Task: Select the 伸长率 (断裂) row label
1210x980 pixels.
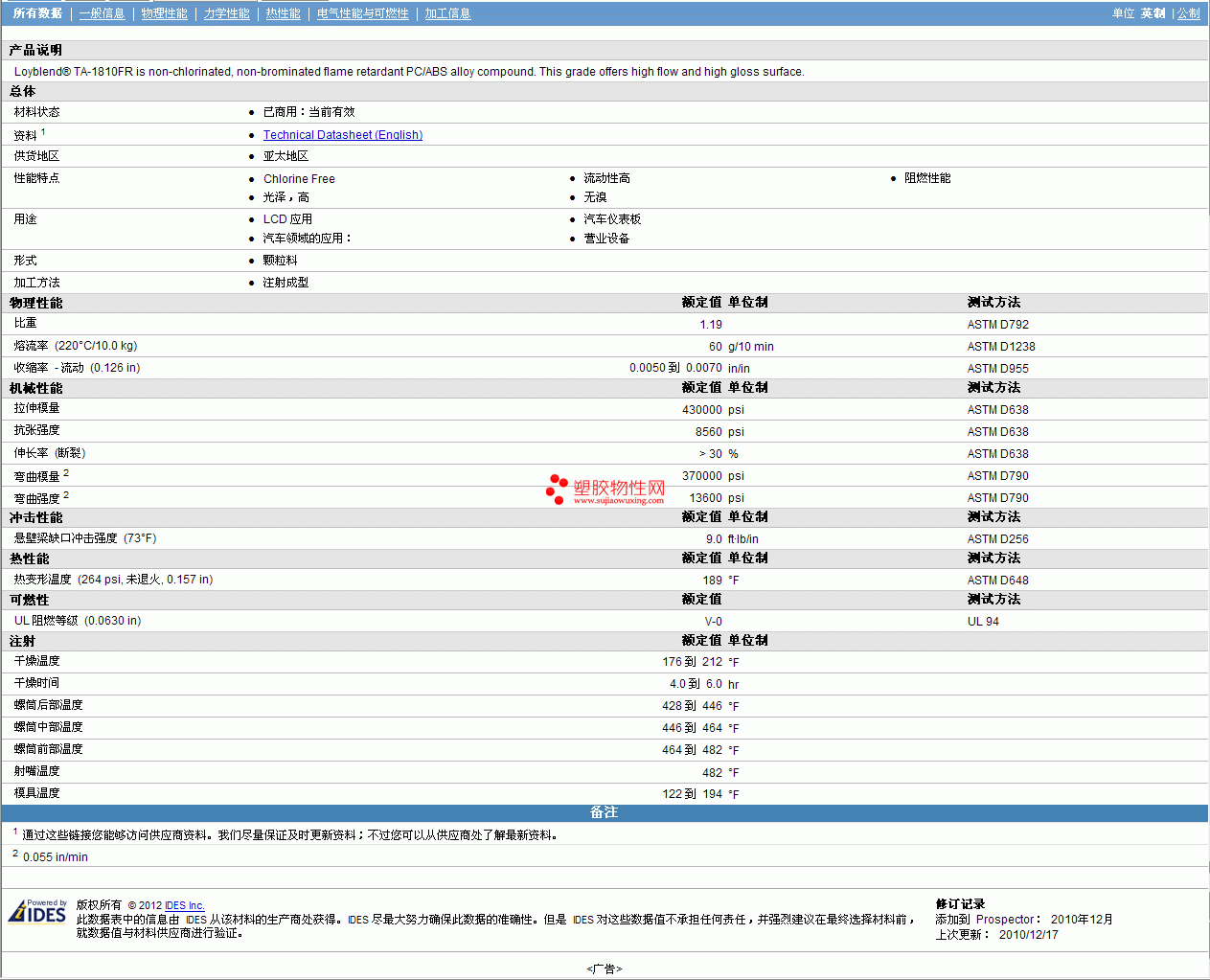Action: point(50,453)
